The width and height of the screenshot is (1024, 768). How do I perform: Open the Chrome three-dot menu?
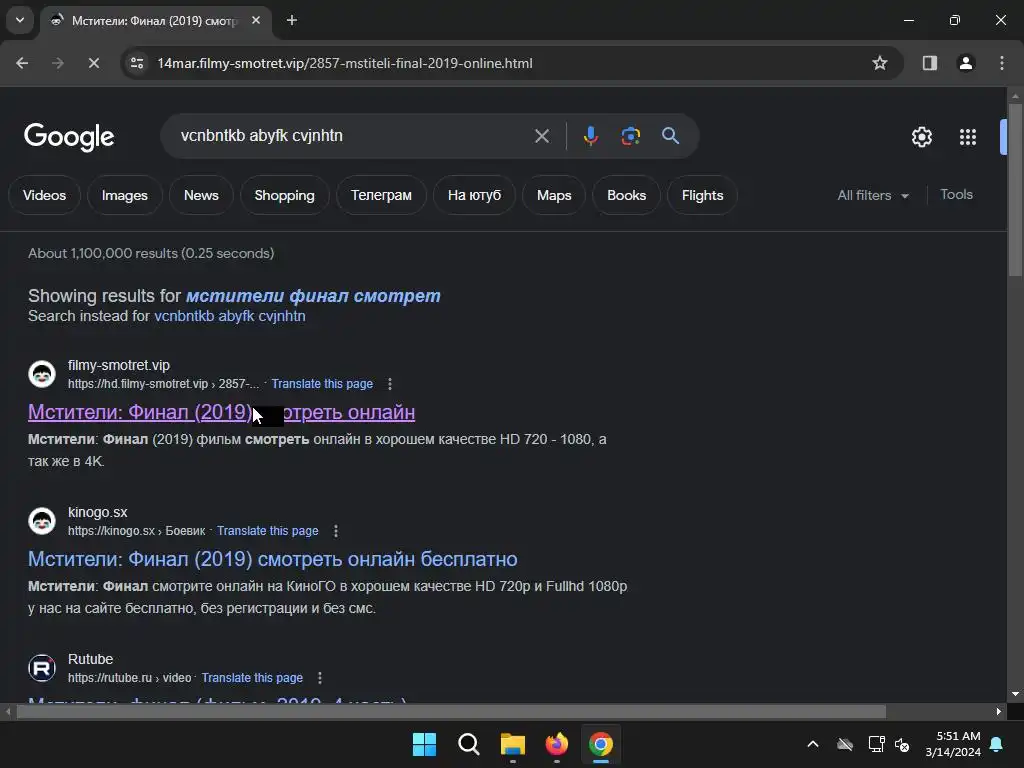click(1002, 63)
